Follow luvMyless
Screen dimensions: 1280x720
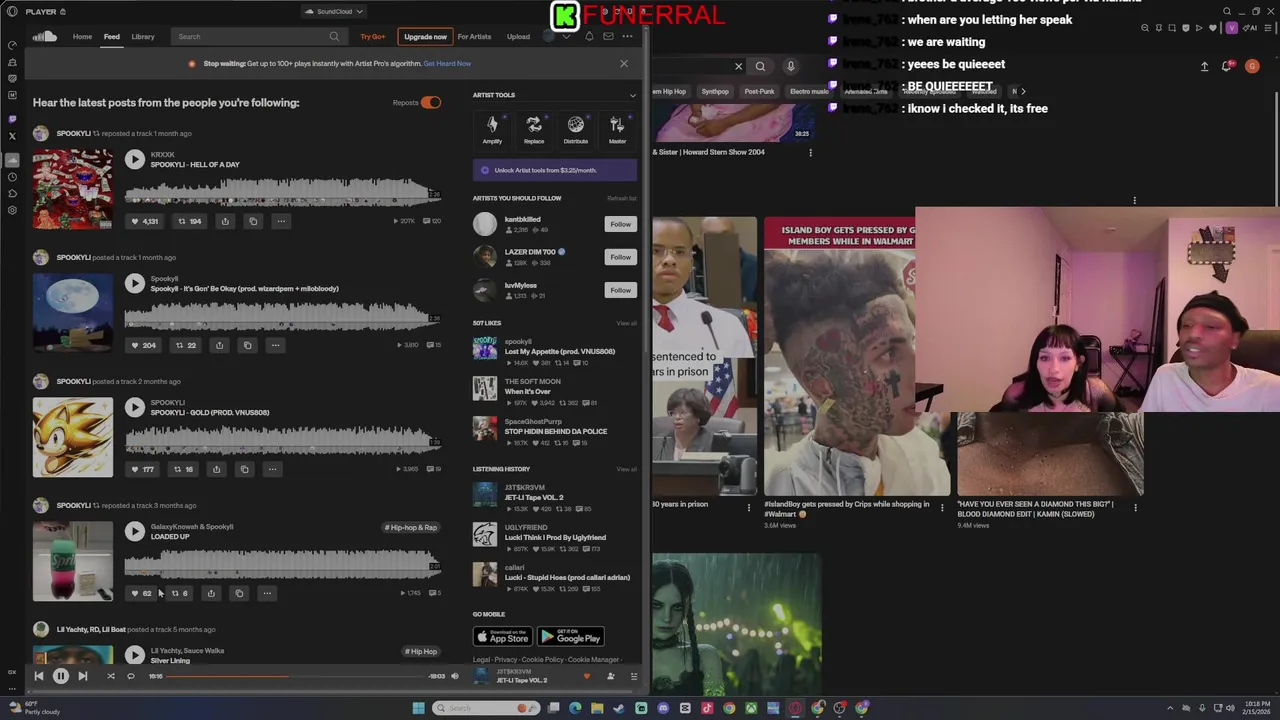[621, 290]
